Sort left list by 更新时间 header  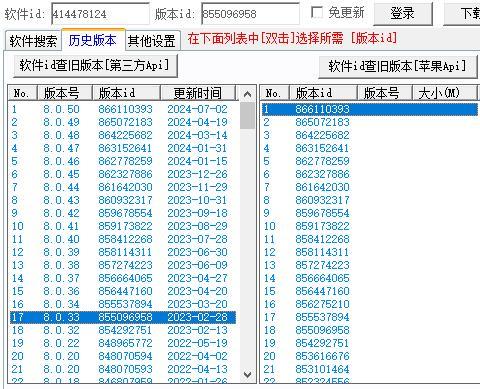[x=198, y=93]
